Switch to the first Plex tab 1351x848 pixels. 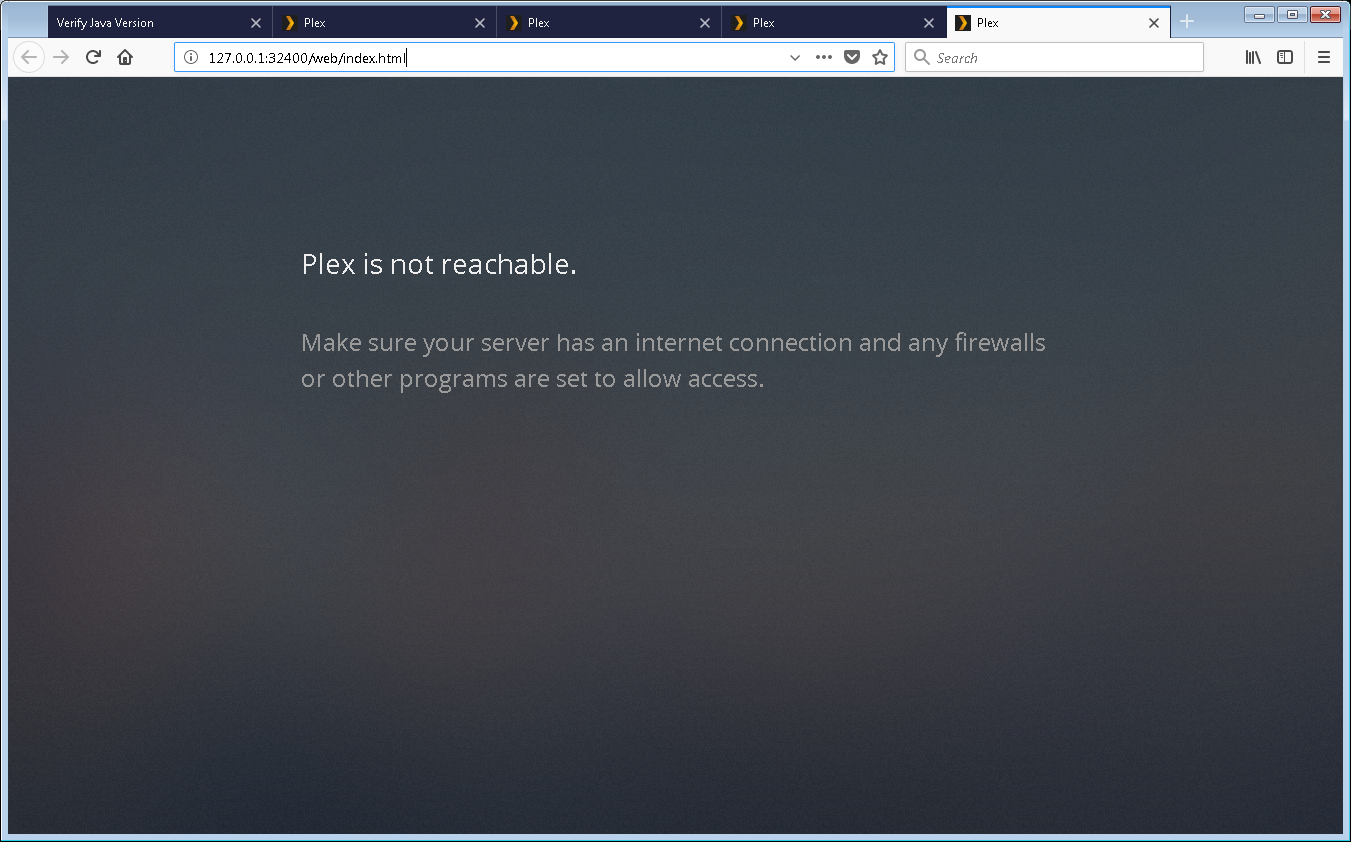(370, 22)
